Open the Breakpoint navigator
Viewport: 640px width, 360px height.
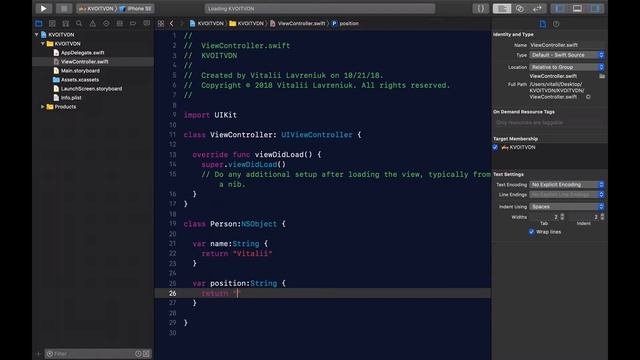(133, 24)
